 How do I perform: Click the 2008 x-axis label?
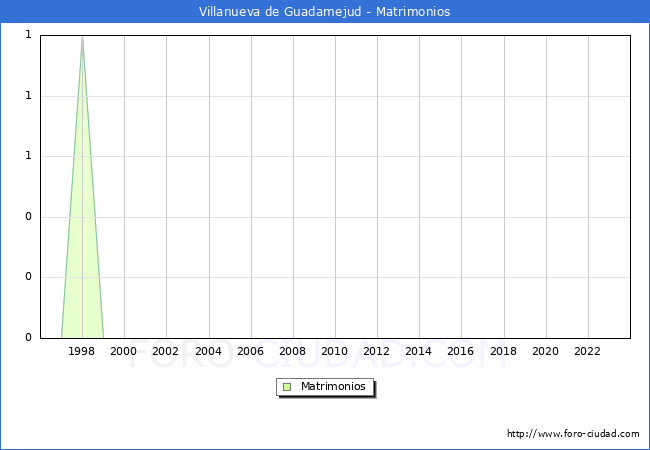(293, 351)
